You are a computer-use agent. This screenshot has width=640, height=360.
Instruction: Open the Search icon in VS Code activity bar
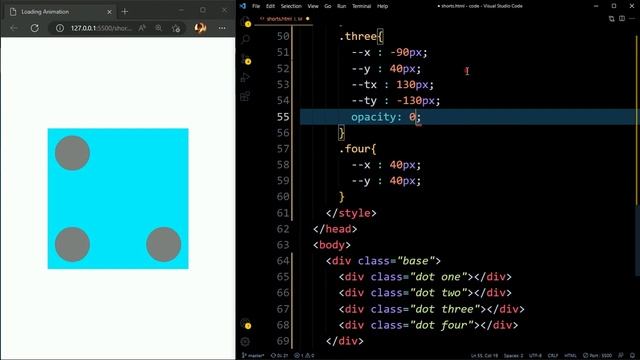[245, 39]
